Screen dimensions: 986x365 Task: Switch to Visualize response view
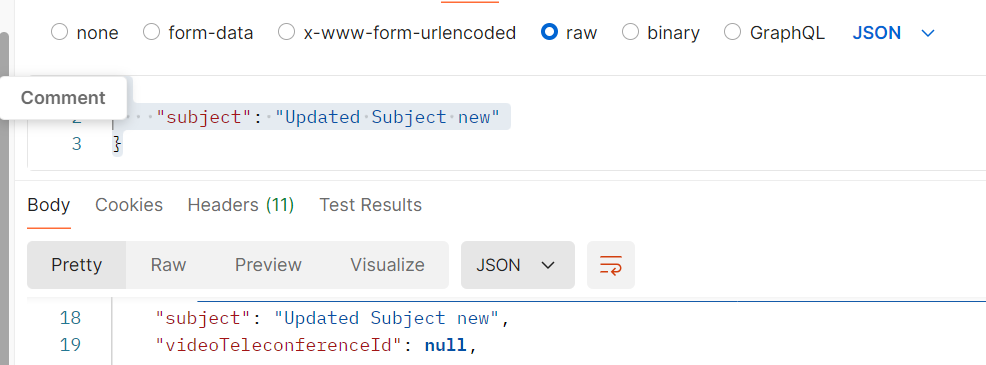pos(387,265)
